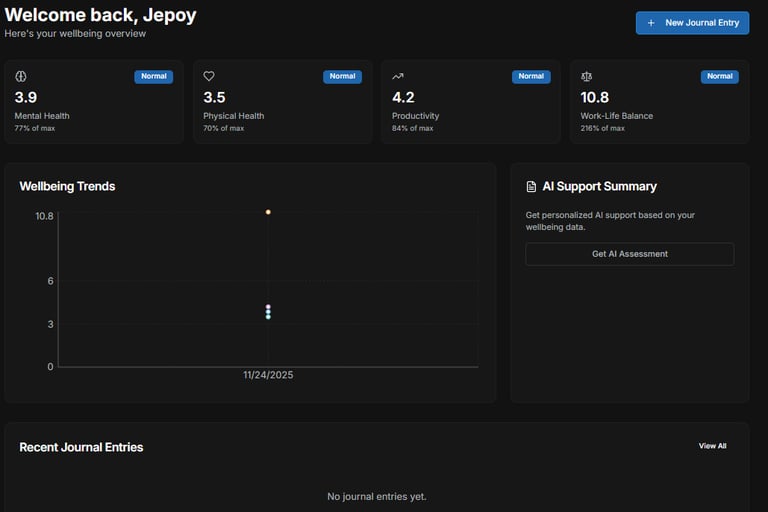Viewport: 768px width, 512px height.
Task: Click the Productivity label
Action: click(415, 116)
